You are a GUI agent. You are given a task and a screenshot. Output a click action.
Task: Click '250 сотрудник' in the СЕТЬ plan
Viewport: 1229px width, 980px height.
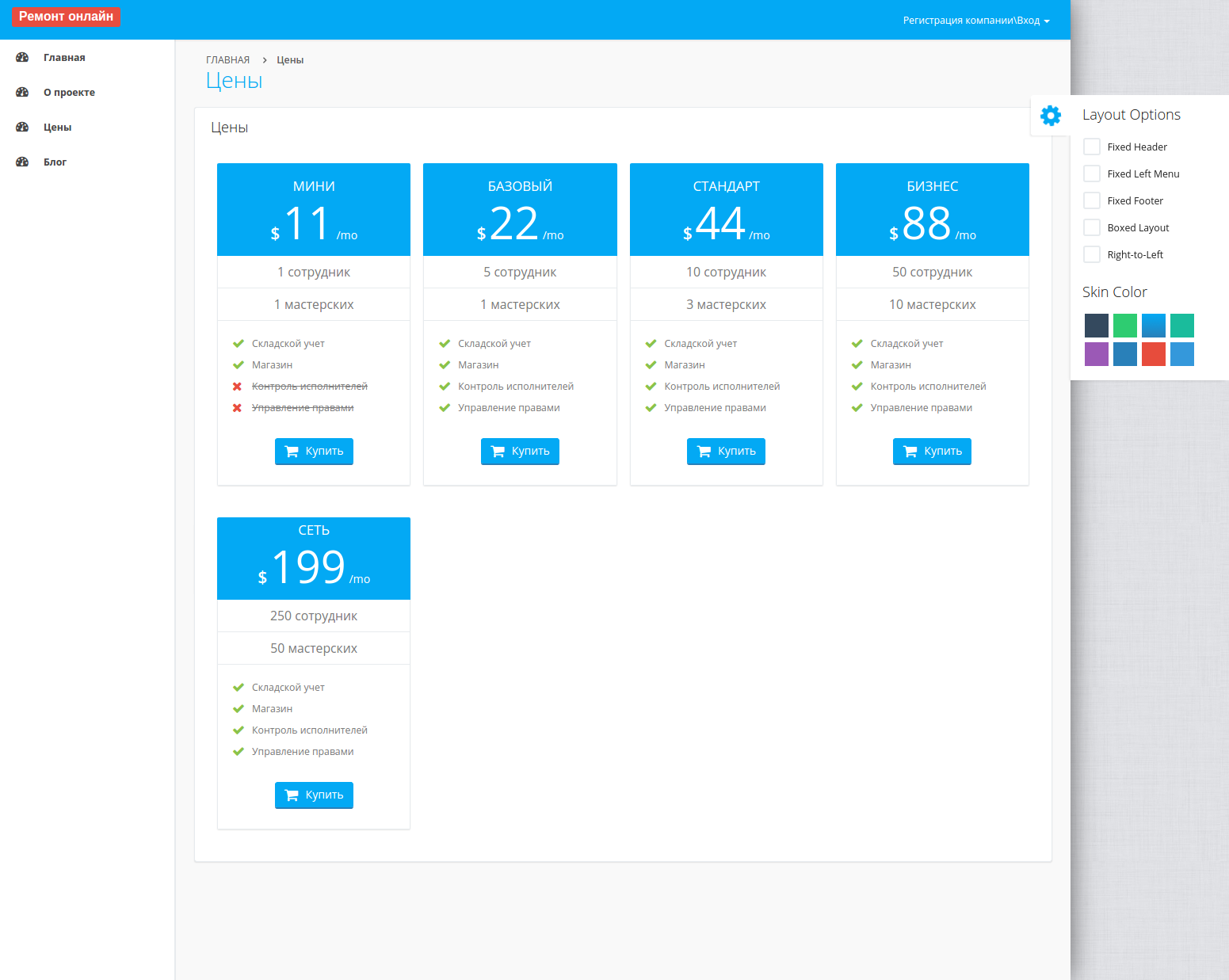tap(314, 616)
